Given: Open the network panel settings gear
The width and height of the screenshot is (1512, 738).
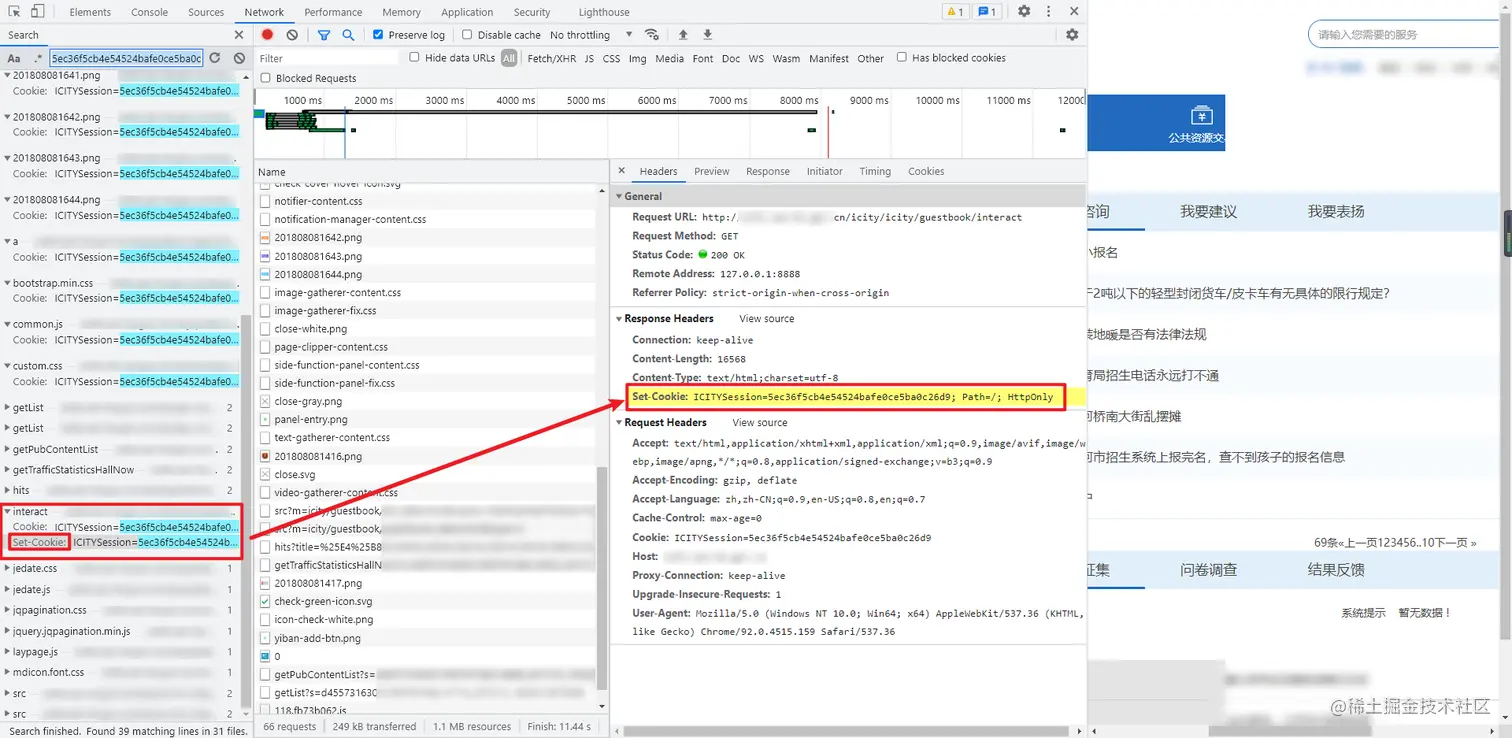Looking at the screenshot, I should click(1072, 35).
